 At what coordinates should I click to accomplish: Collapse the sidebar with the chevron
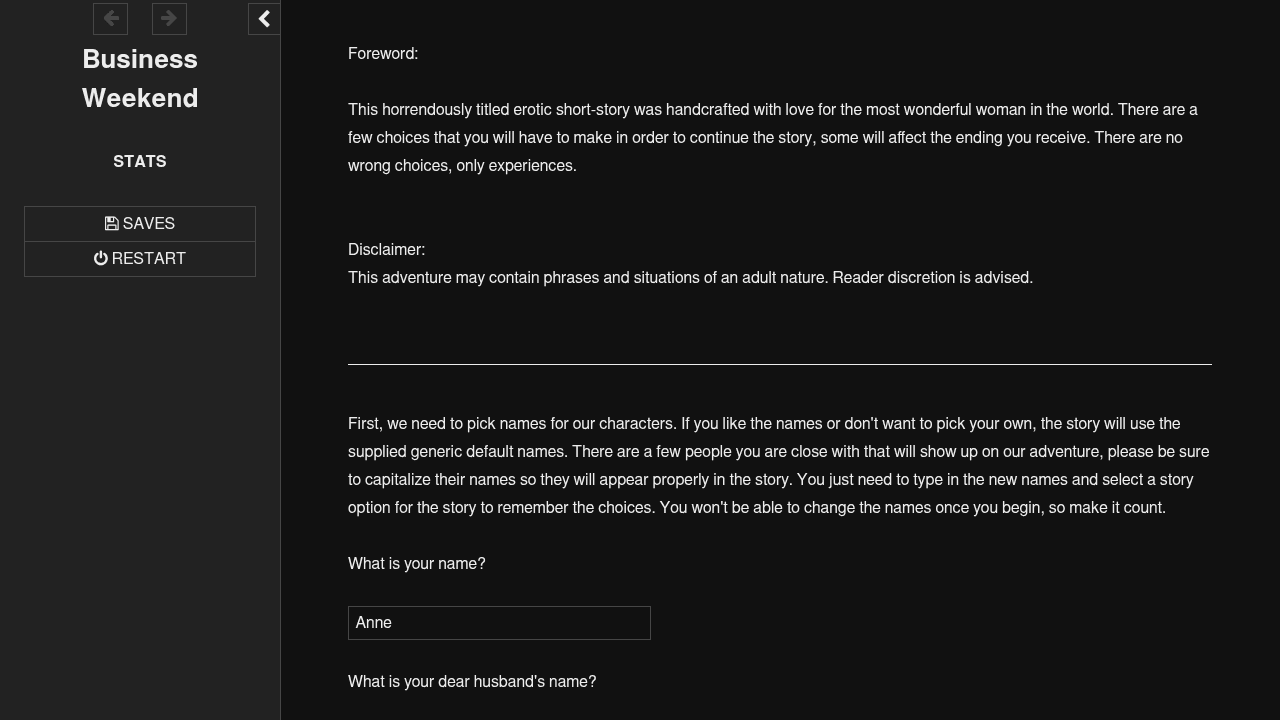pos(264,19)
